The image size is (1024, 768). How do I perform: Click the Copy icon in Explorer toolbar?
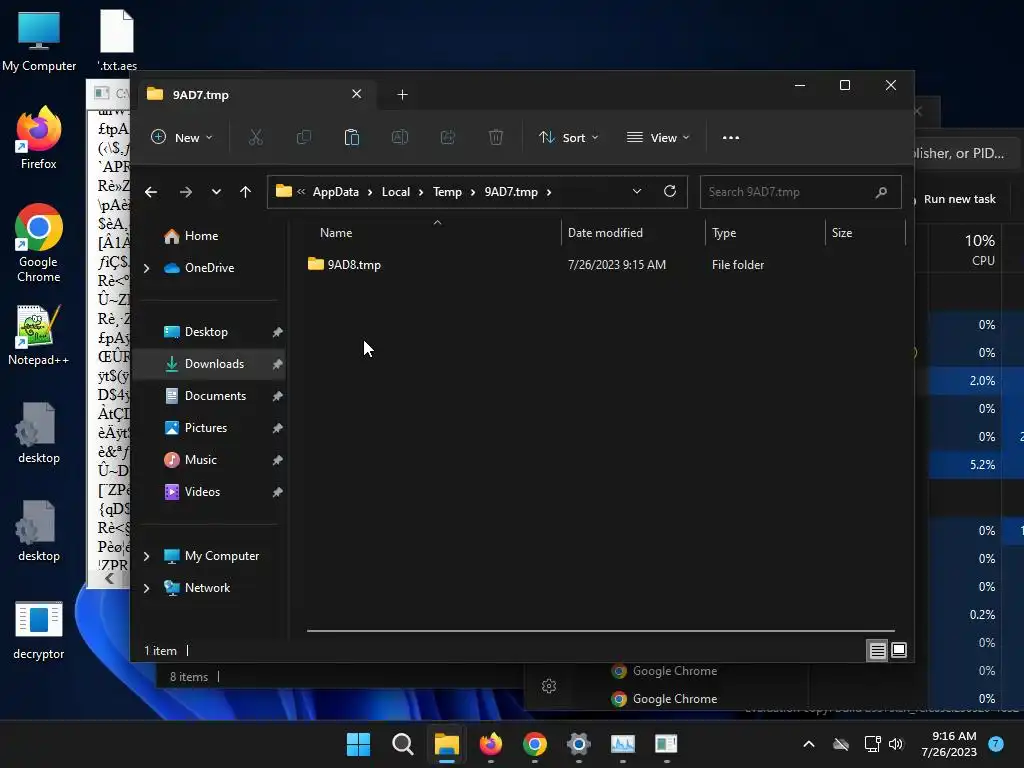point(304,138)
